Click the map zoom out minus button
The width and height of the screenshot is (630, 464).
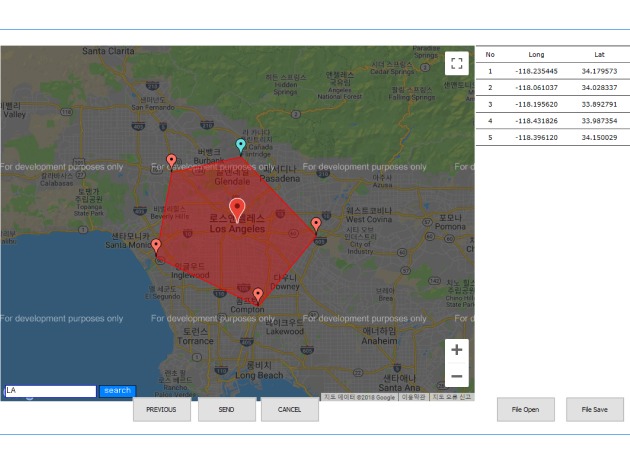[x=456, y=376]
